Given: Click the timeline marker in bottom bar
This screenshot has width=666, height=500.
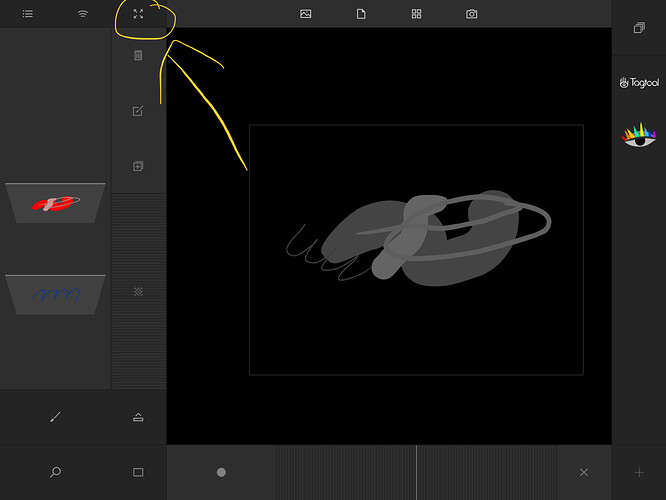Looking at the screenshot, I should pyautogui.click(x=221, y=472).
